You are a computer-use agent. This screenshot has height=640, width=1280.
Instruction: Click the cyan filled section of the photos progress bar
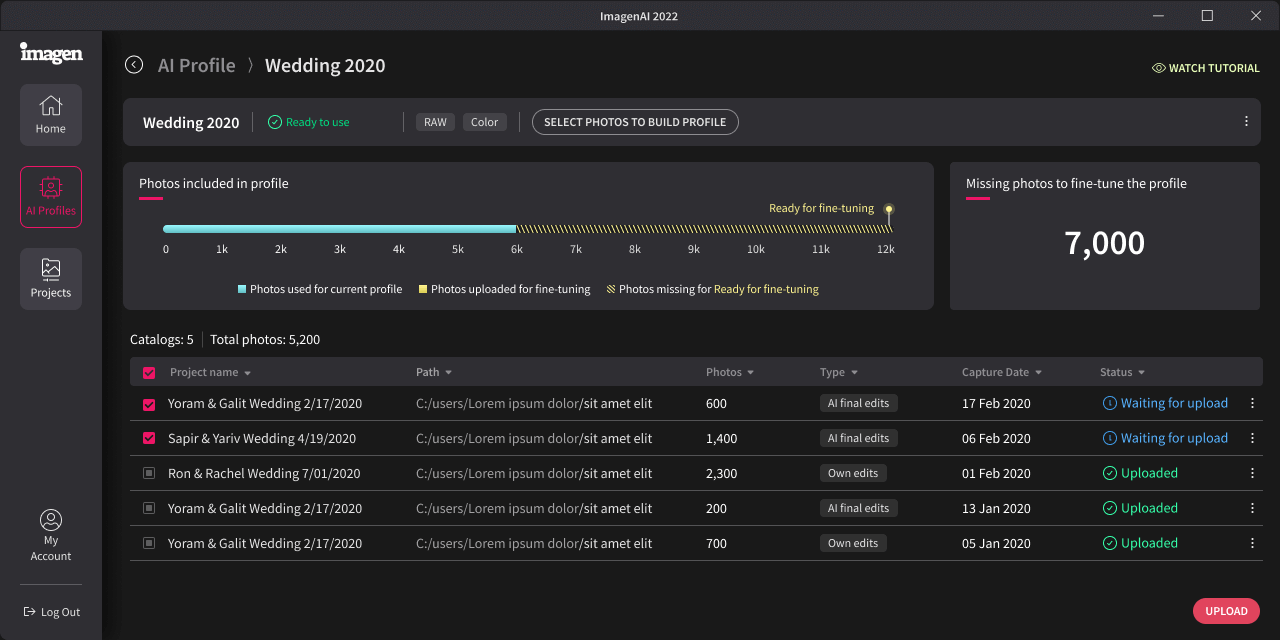click(340, 229)
